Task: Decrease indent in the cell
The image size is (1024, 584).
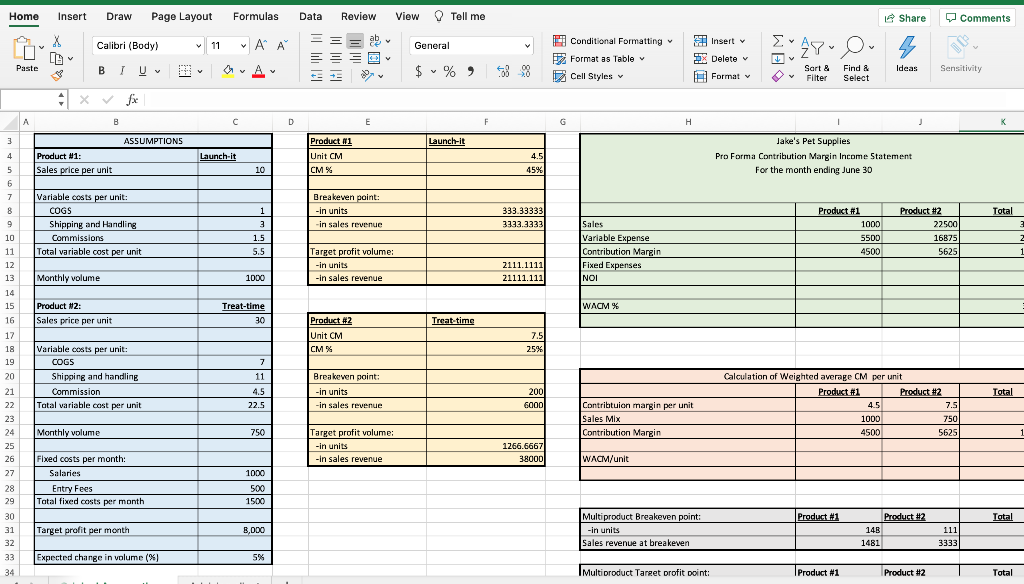Action: (x=316, y=76)
